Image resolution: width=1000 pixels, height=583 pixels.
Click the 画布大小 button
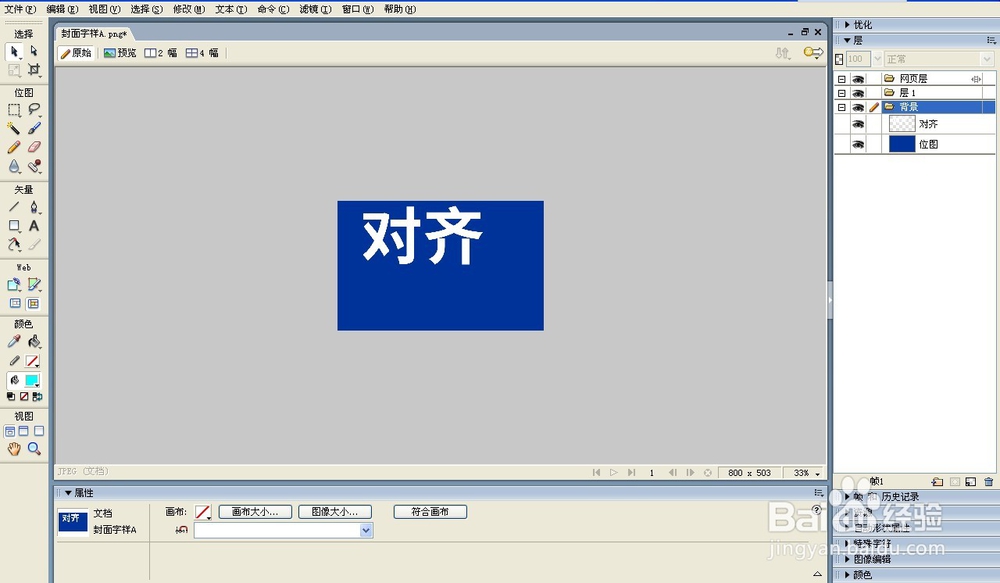255,512
